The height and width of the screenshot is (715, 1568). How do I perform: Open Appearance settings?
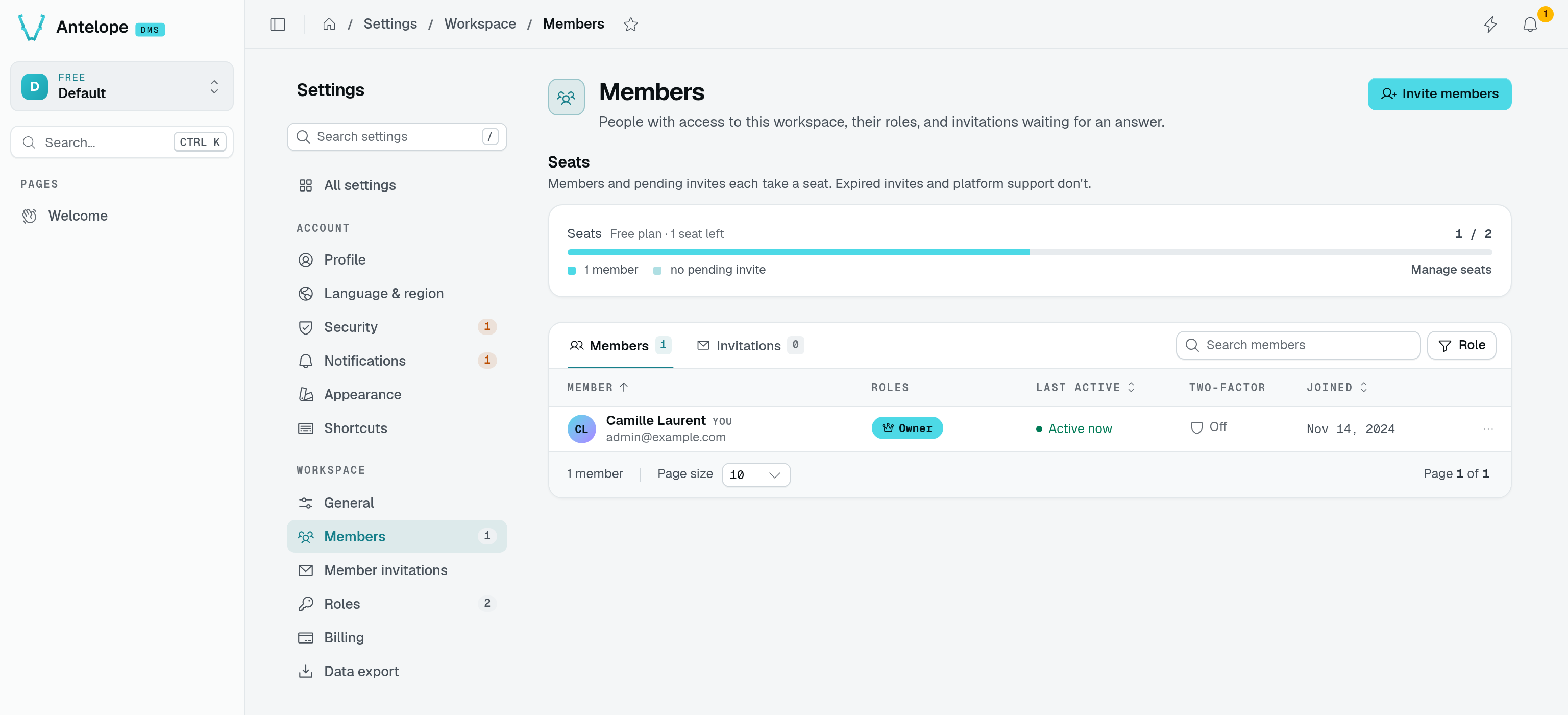click(x=397, y=395)
